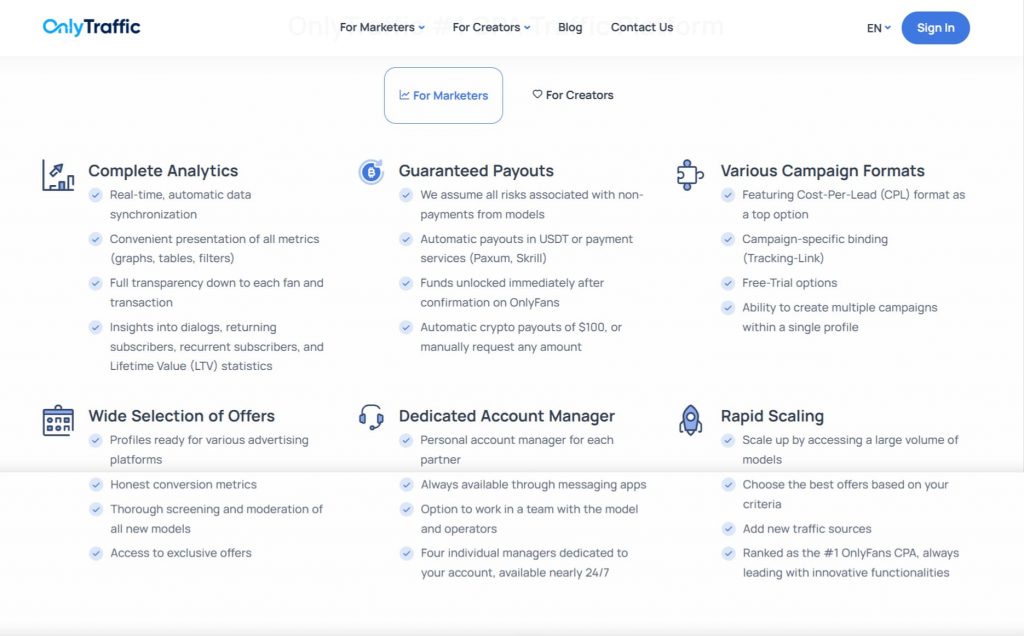
Task: Click the heart icon beside For Creators tab
Action: coord(537,94)
